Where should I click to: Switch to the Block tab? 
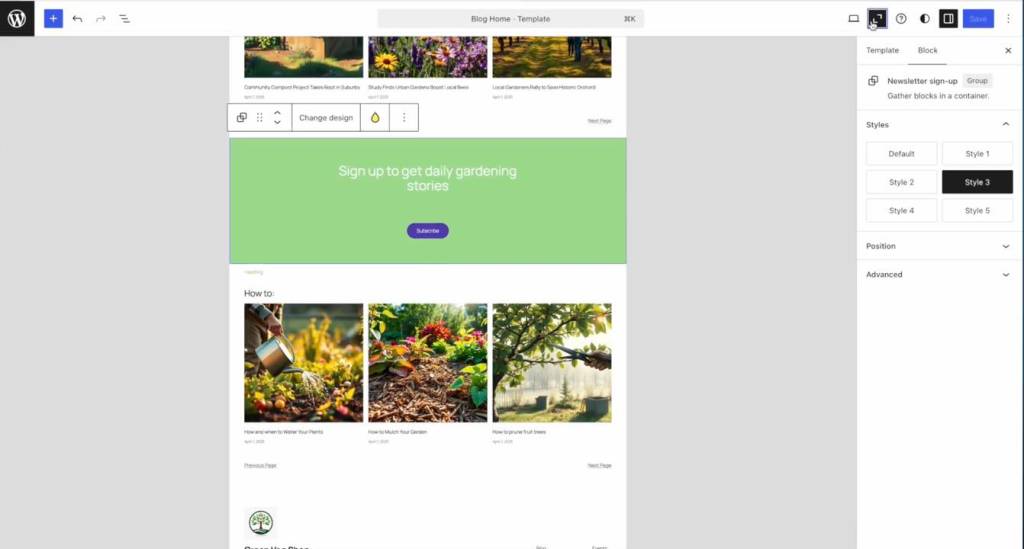[x=927, y=50]
